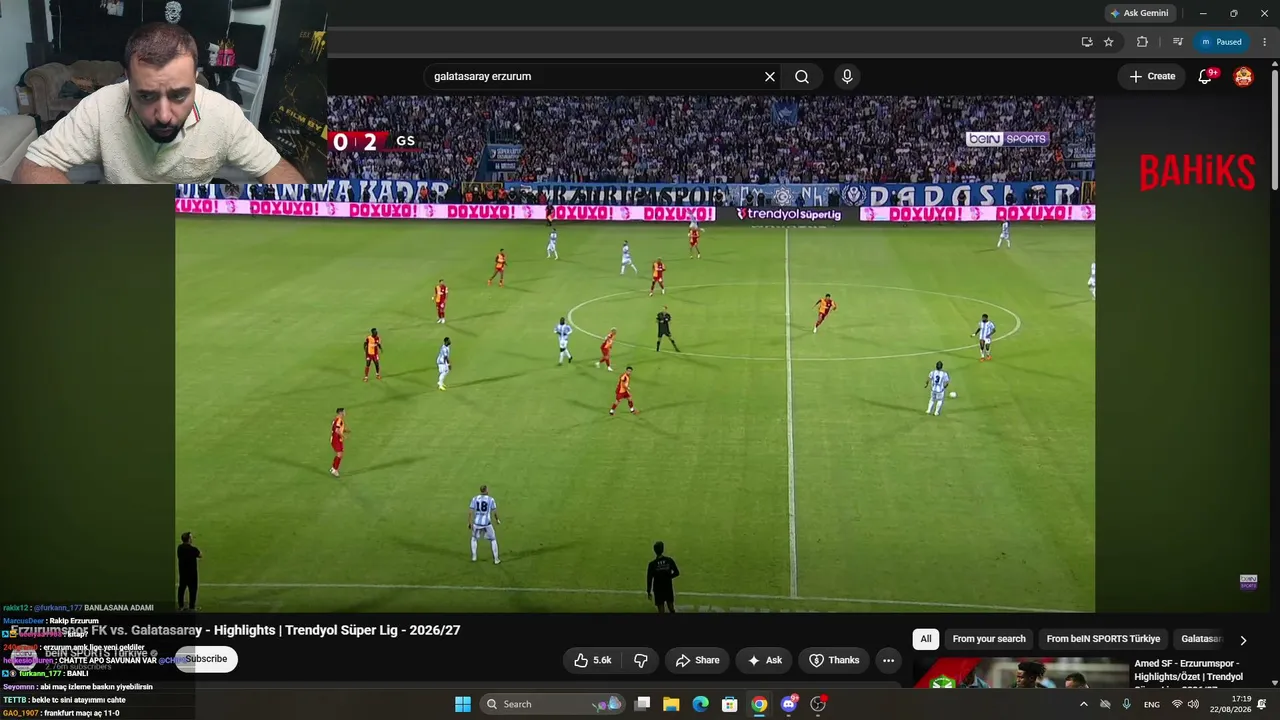Show more filter chips with the right arrow
Image resolution: width=1280 pixels, height=720 pixels.
[1243, 640]
